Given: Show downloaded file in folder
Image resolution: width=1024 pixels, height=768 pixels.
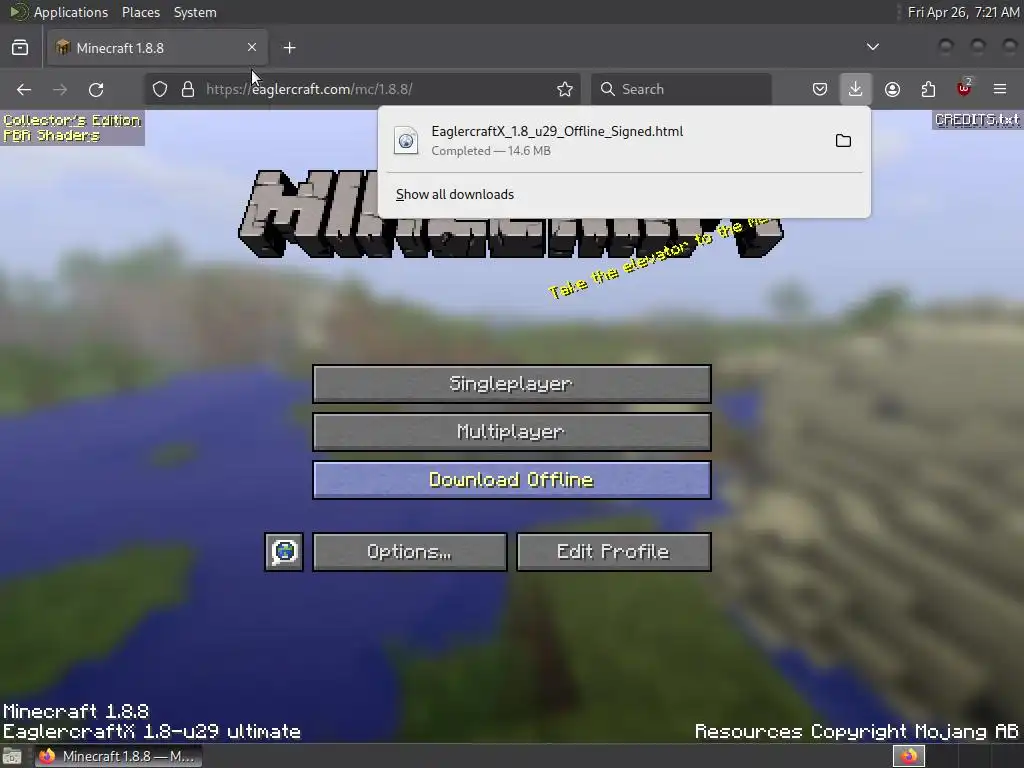Looking at the screenshot, I should click(843, 141).
